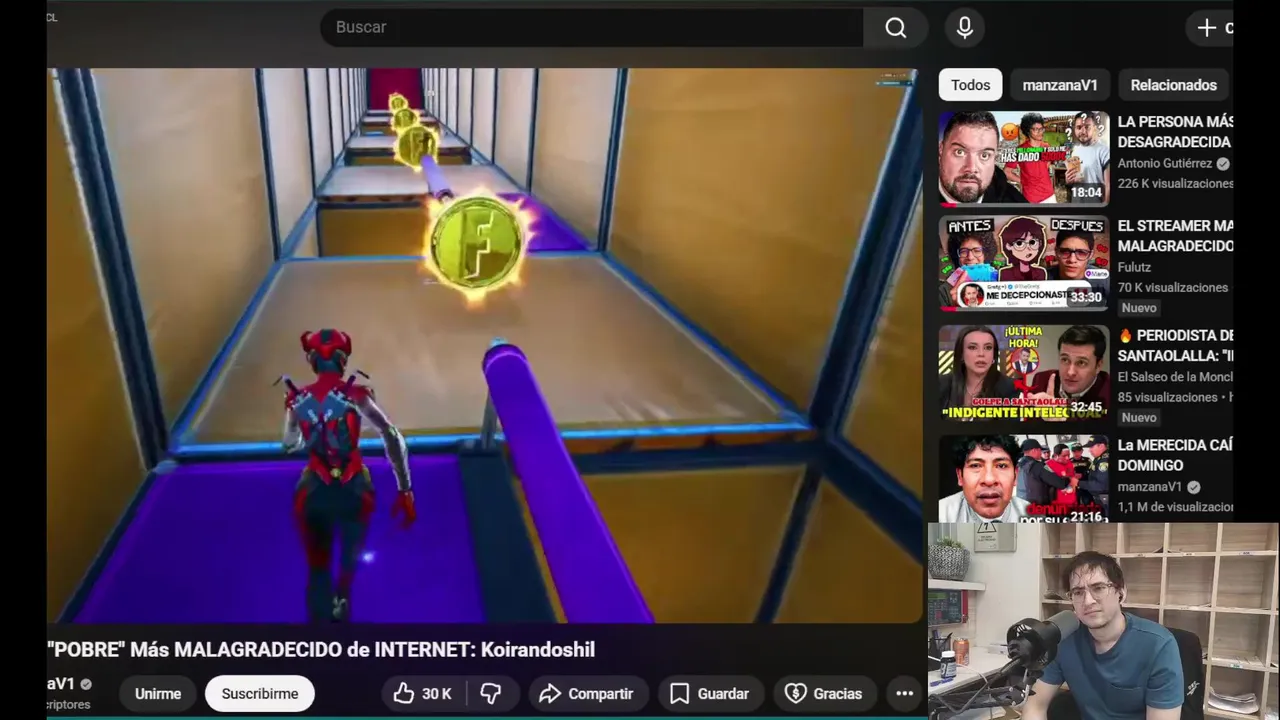The image size is (1280, 720).
Task: Click the Compartir share button
Action: [x=586, y=693]
